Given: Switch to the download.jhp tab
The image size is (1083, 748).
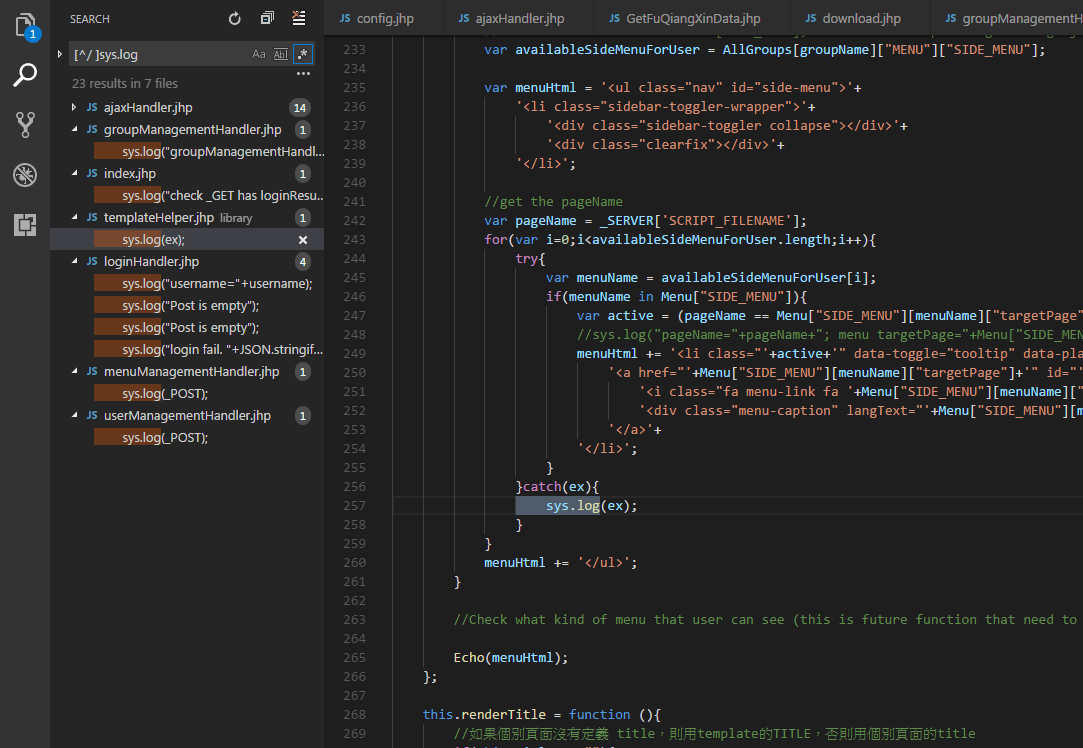Looking at the screenshot, I should pyautogui.click(x=855, y=17).
